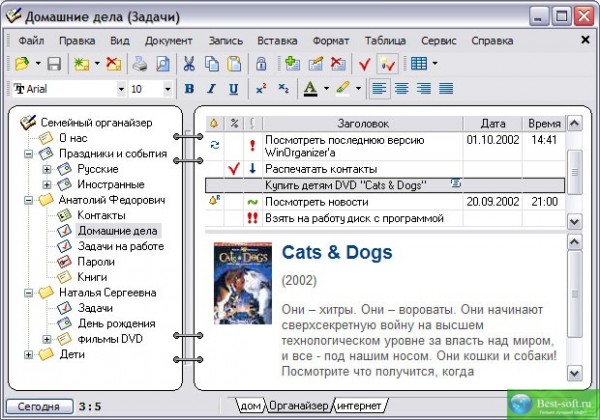This screenshot has width=600, height=420.
Task: Click the New document star icon
Action: [82, 63]
